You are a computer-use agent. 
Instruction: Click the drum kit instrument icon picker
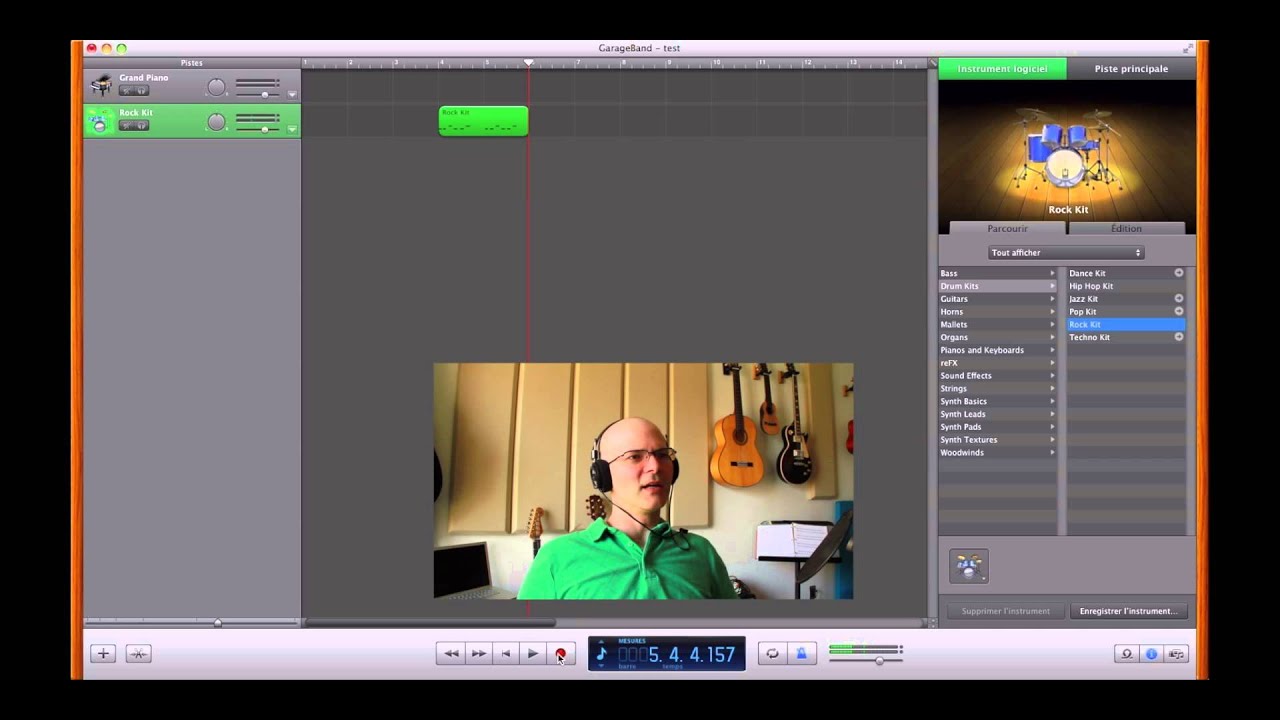click(968, 566)
